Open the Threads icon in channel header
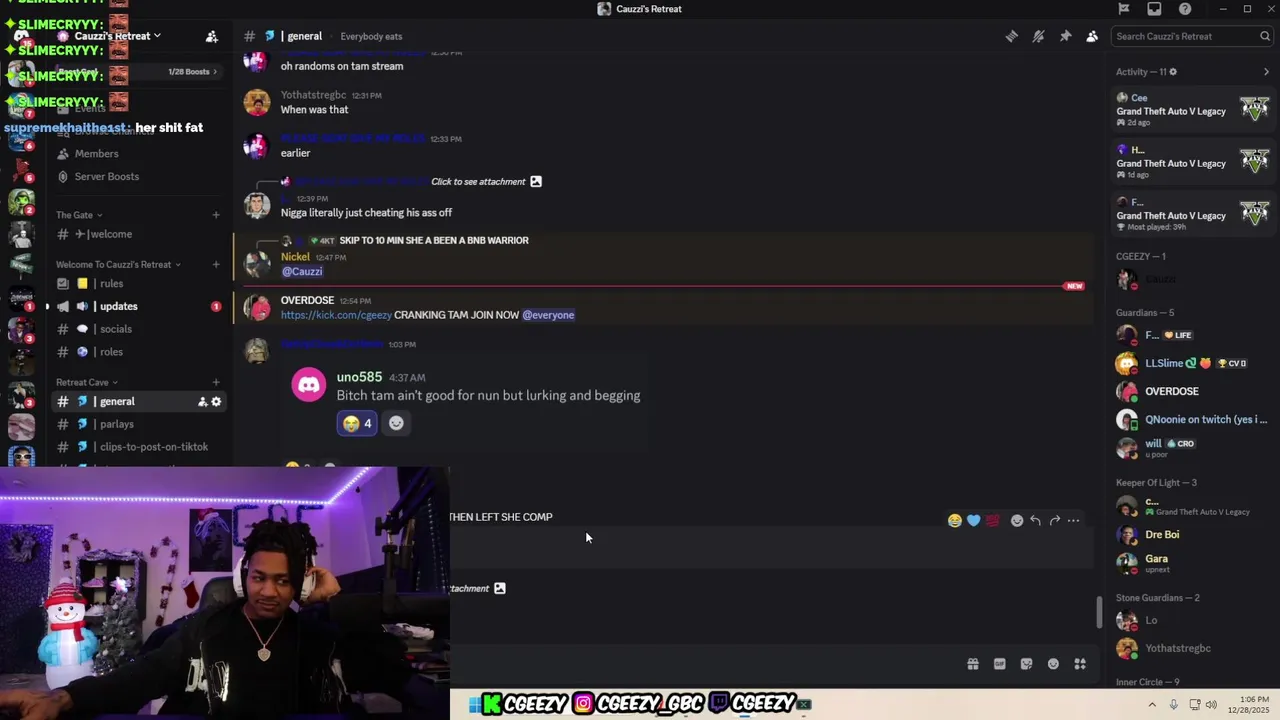This screenshot has height=720, width=1280. (1011, 36)
